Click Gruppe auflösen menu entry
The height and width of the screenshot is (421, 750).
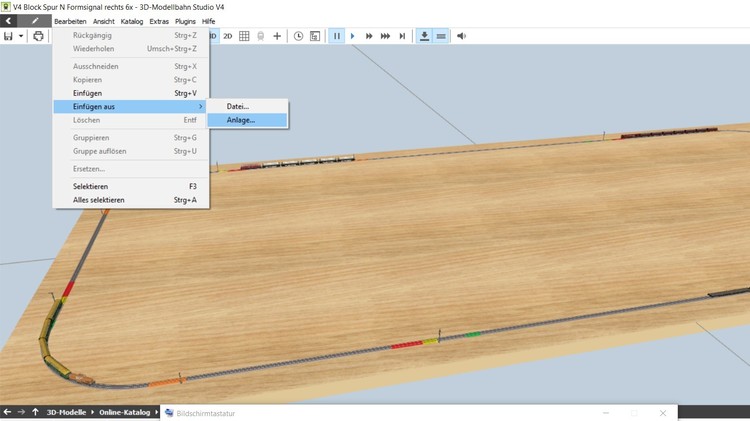click(x=131, y=151)
